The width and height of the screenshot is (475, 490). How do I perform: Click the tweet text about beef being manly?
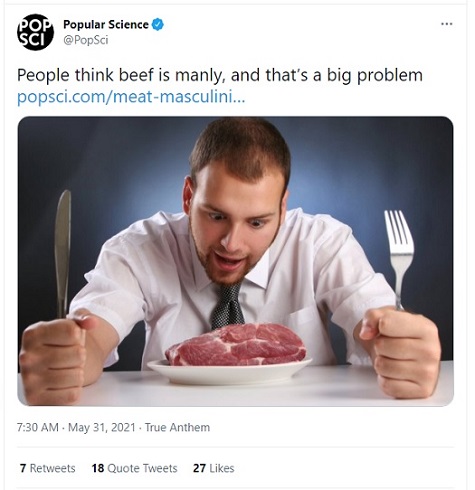tap(220, 75)
